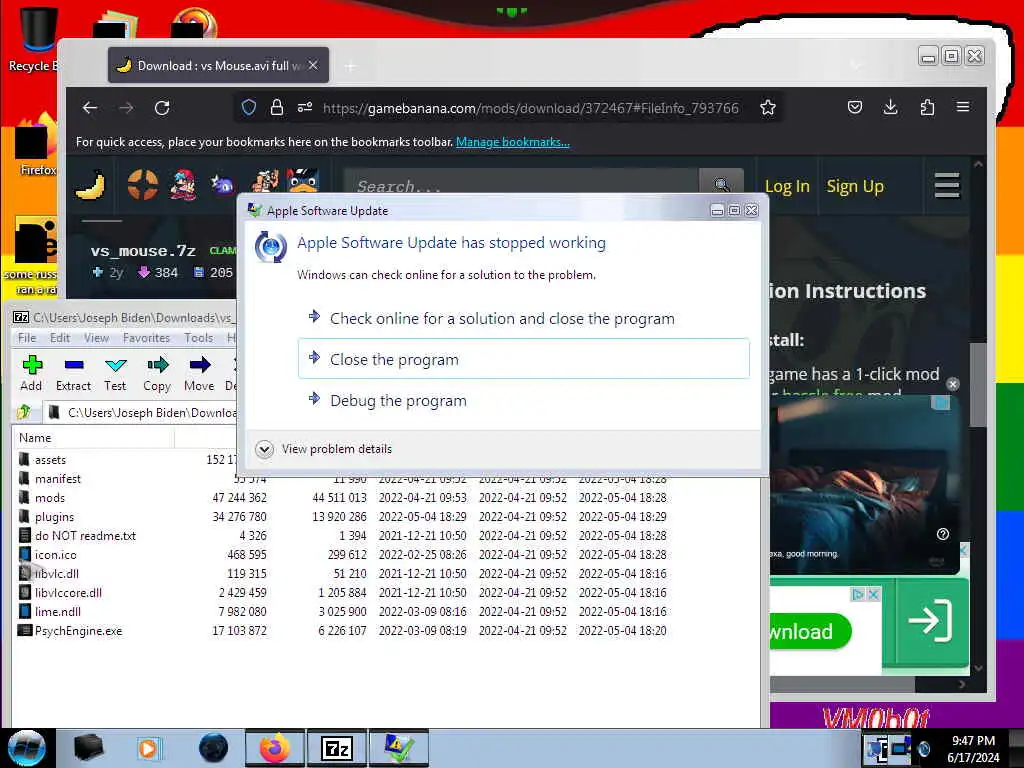Click the site padlock icon
This screenshot has width=1024, height=768.
(277, 108)
